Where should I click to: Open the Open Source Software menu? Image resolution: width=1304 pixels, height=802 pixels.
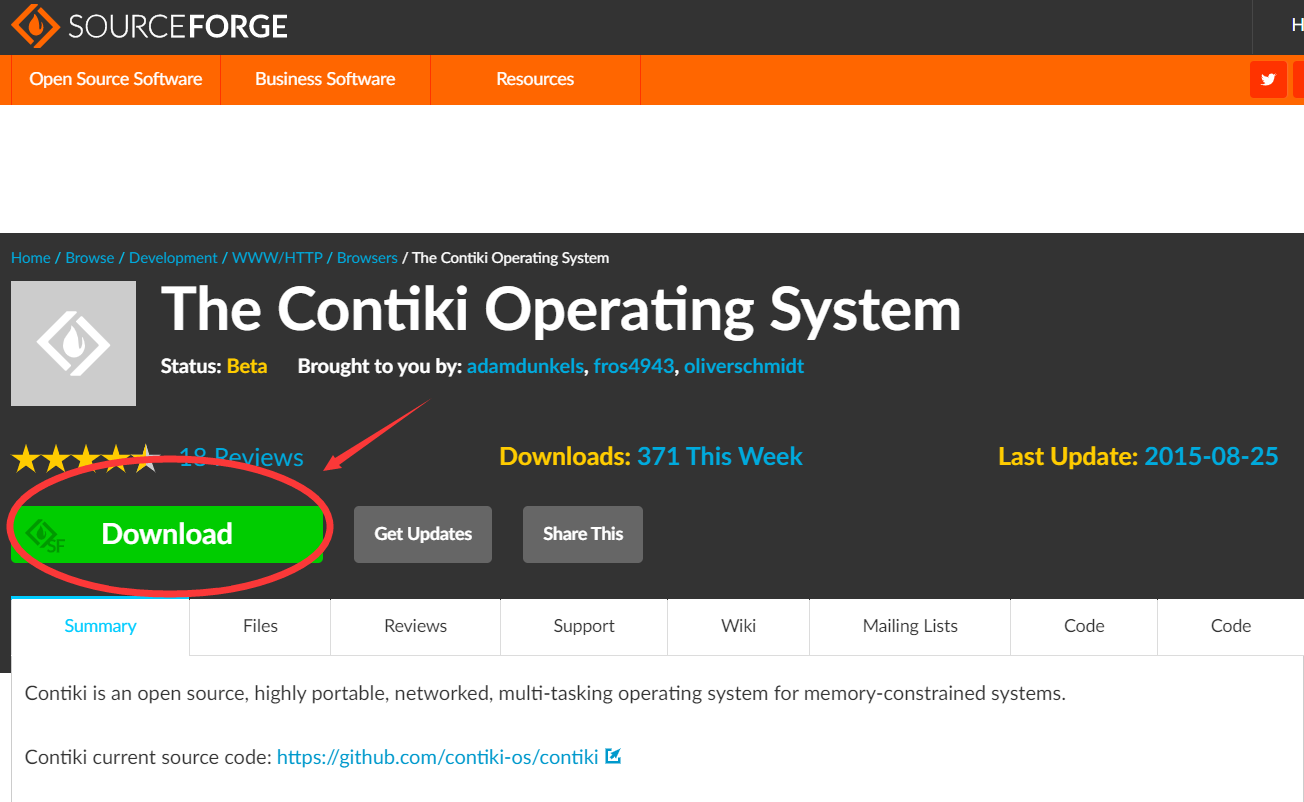click(115, 79)
